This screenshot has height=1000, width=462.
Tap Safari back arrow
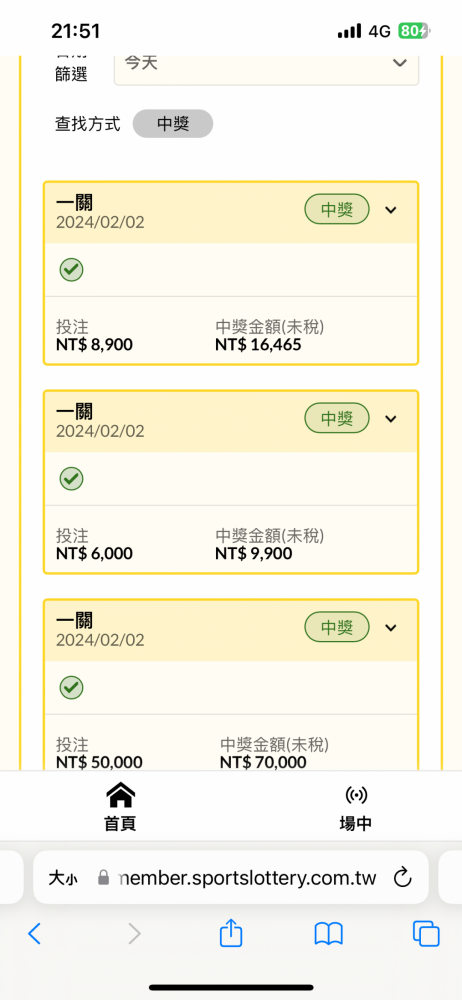34,934
